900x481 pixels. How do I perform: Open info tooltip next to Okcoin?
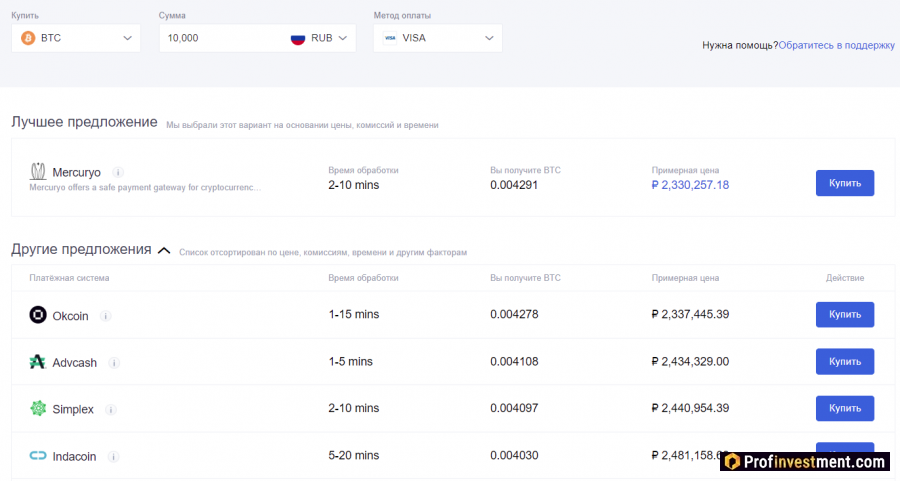click(x=106, y=316)
